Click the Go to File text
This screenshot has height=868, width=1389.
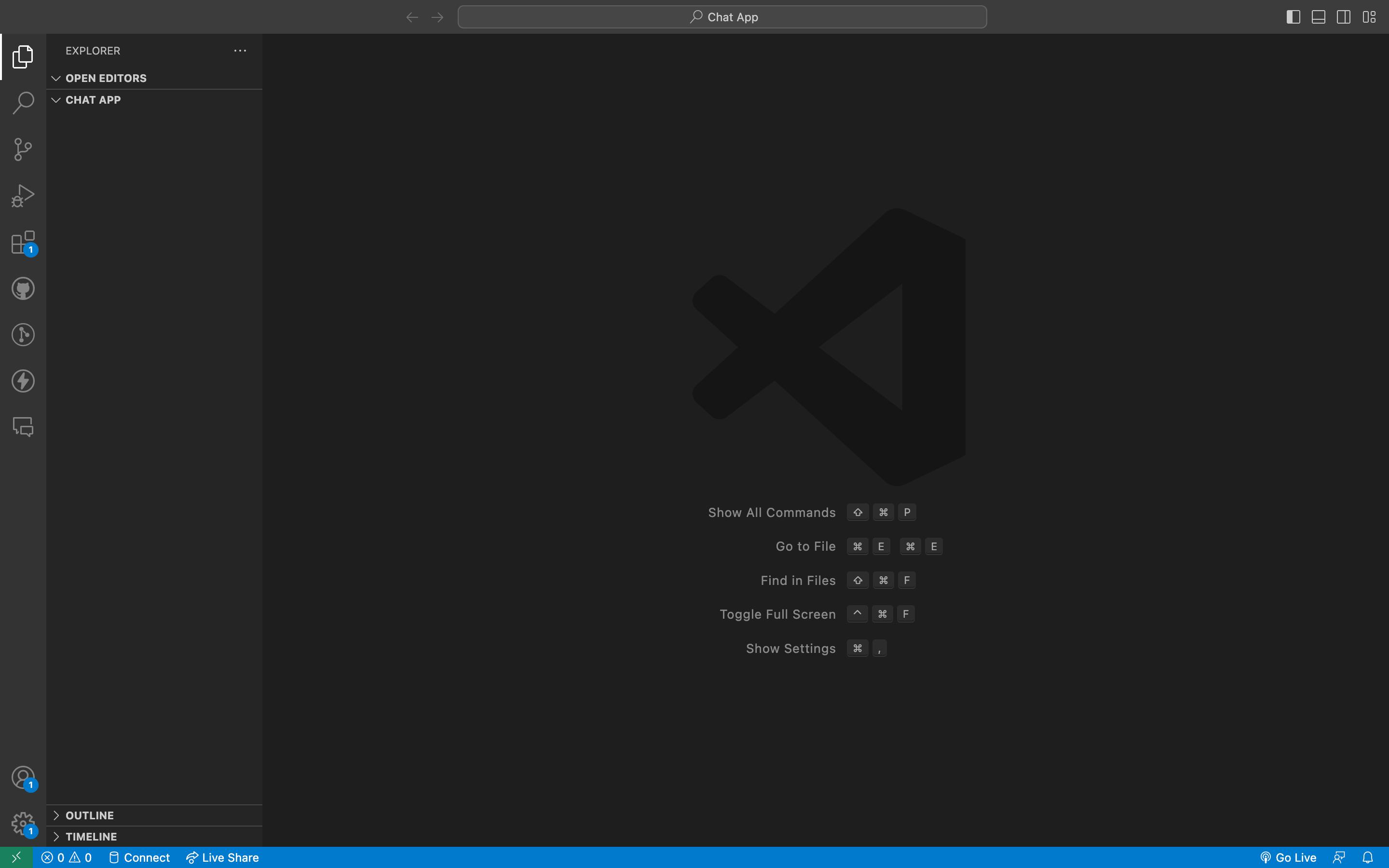tap(805, 546)
